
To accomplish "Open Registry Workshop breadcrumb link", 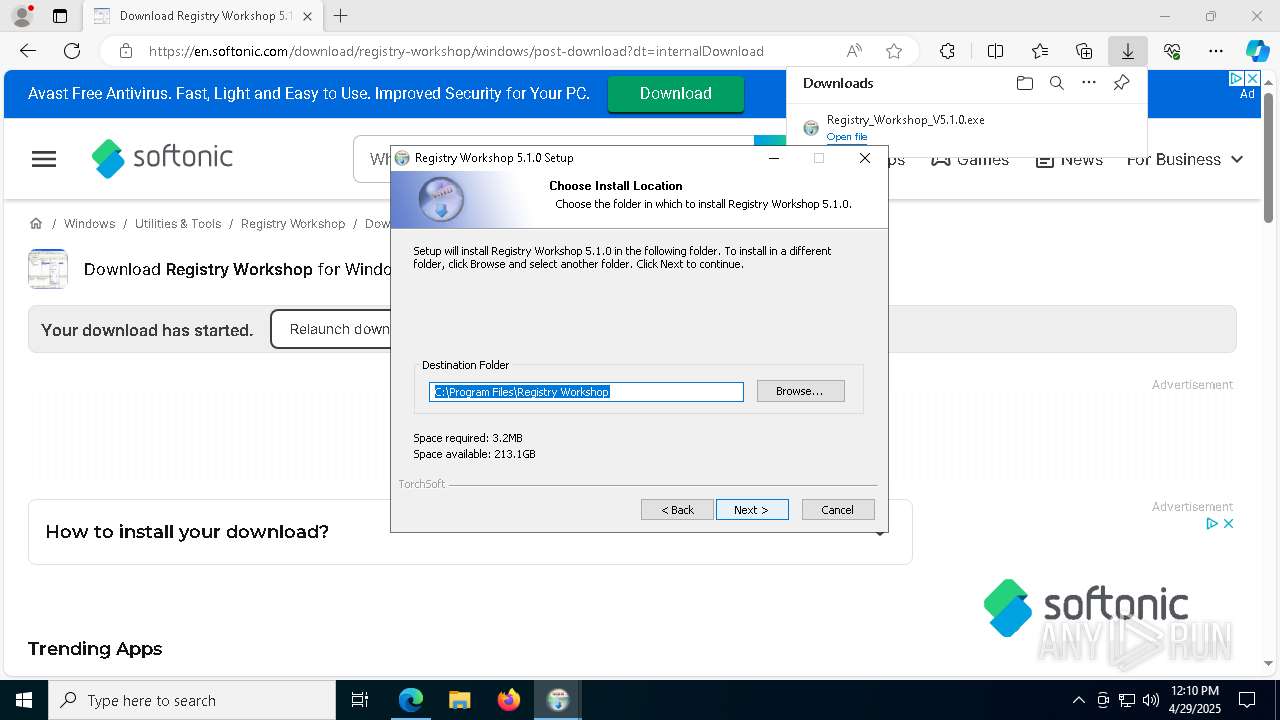I will pos(293,224).
